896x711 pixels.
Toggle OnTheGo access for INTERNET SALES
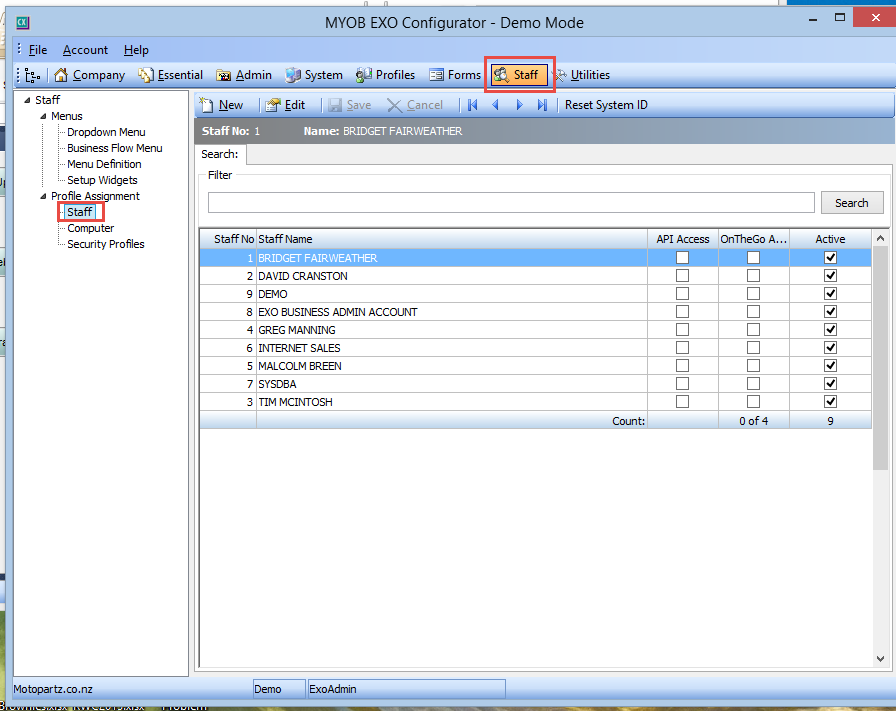[754, 348]
